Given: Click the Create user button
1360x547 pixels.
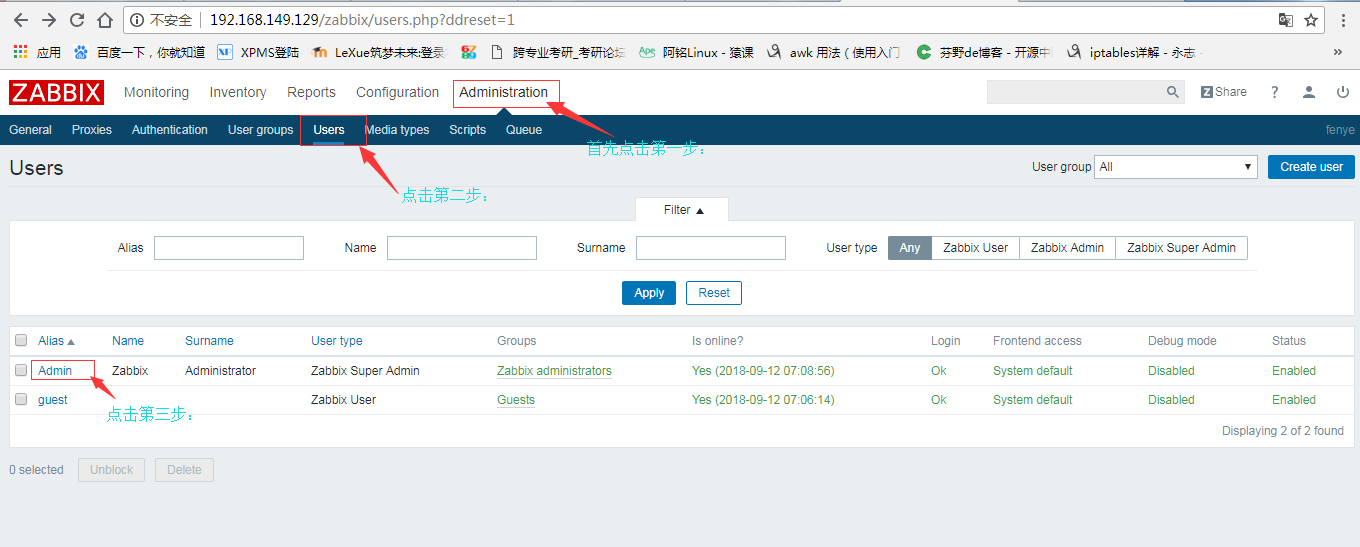Looking at the screenshot, I should point(1311,167).
